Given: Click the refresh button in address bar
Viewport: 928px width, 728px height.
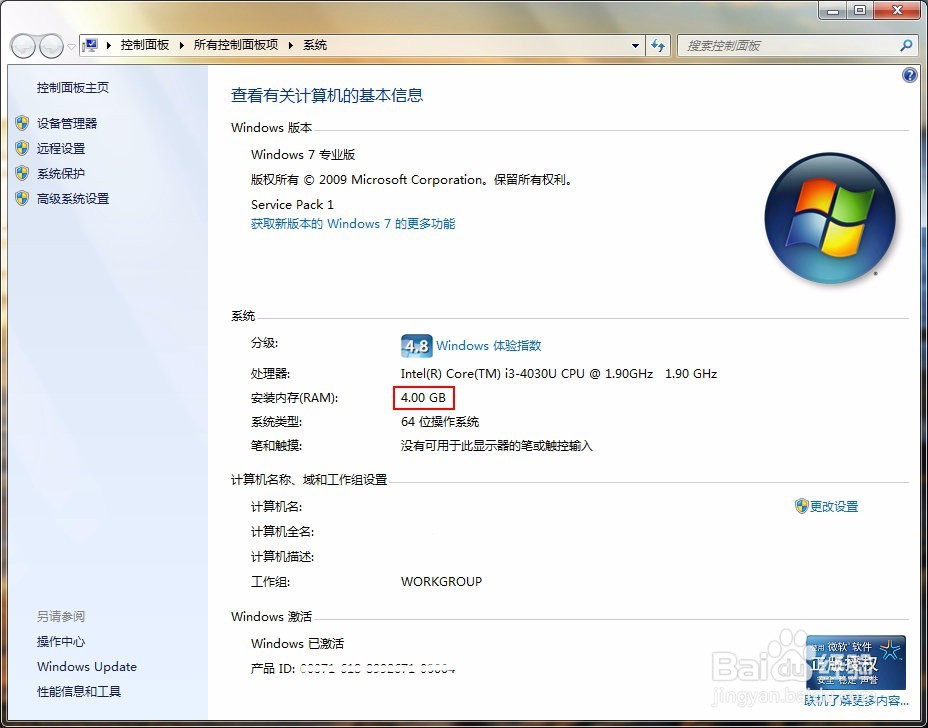Looking at the screenshot, I should pyautogui.click(x=658, y=46).
